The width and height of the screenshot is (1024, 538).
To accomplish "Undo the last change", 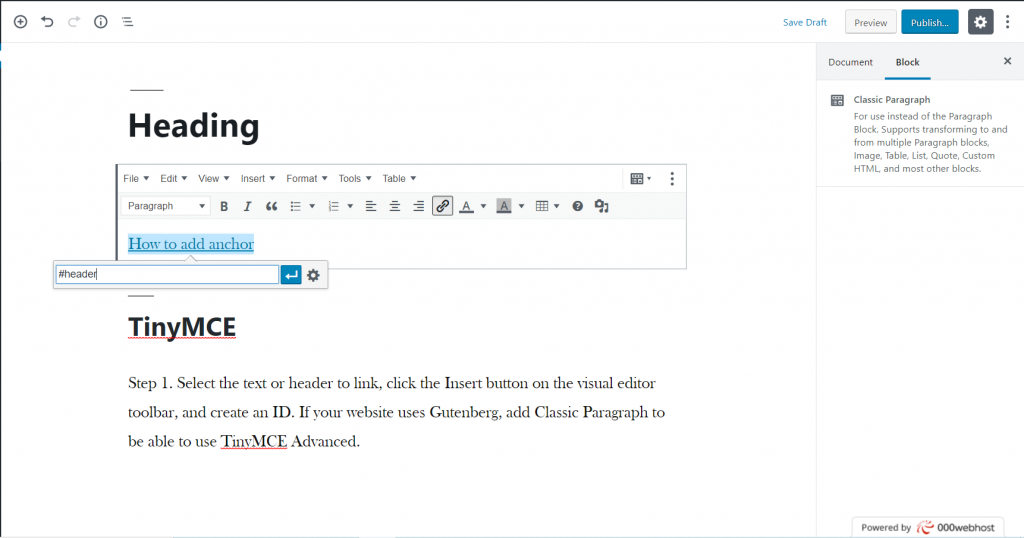I will (47, 22).
